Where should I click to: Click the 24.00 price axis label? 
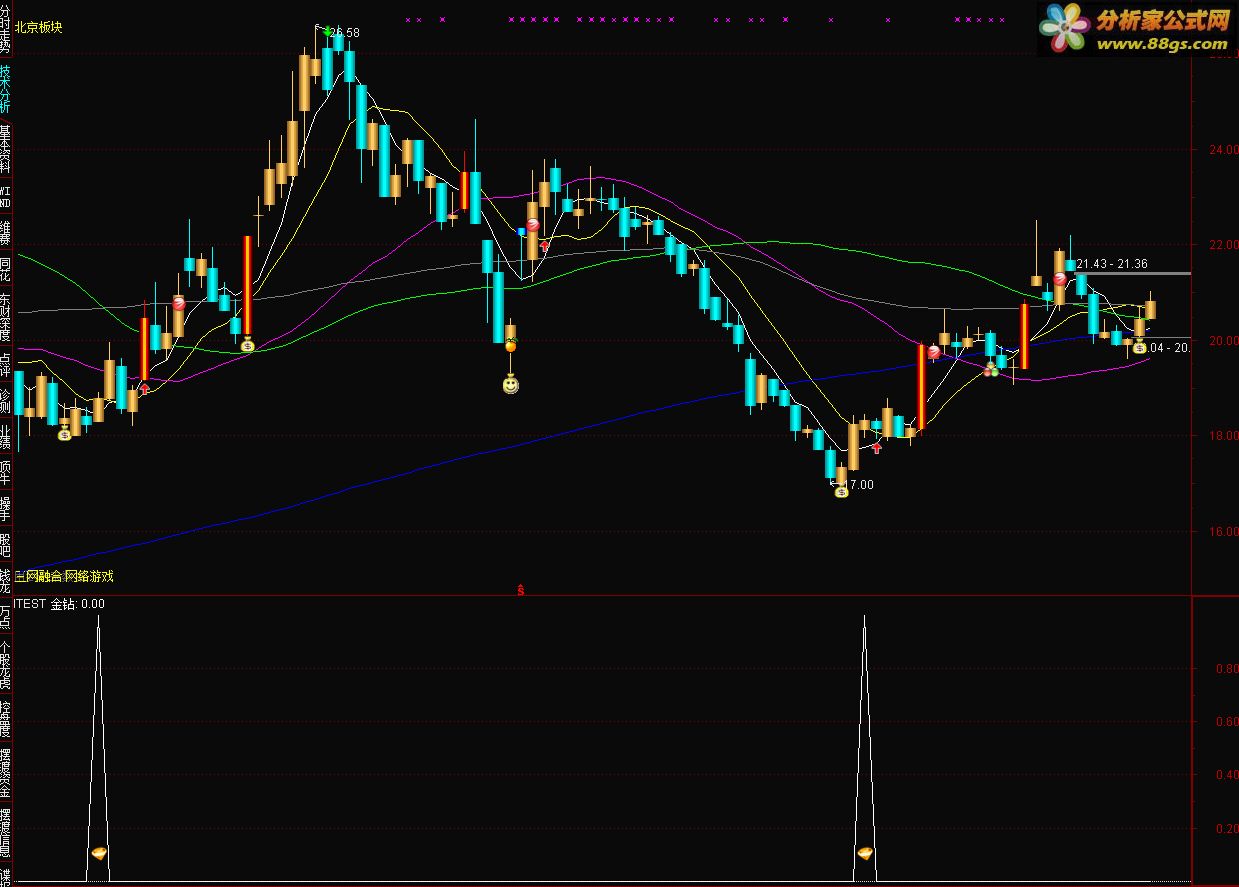(1224, 150)
